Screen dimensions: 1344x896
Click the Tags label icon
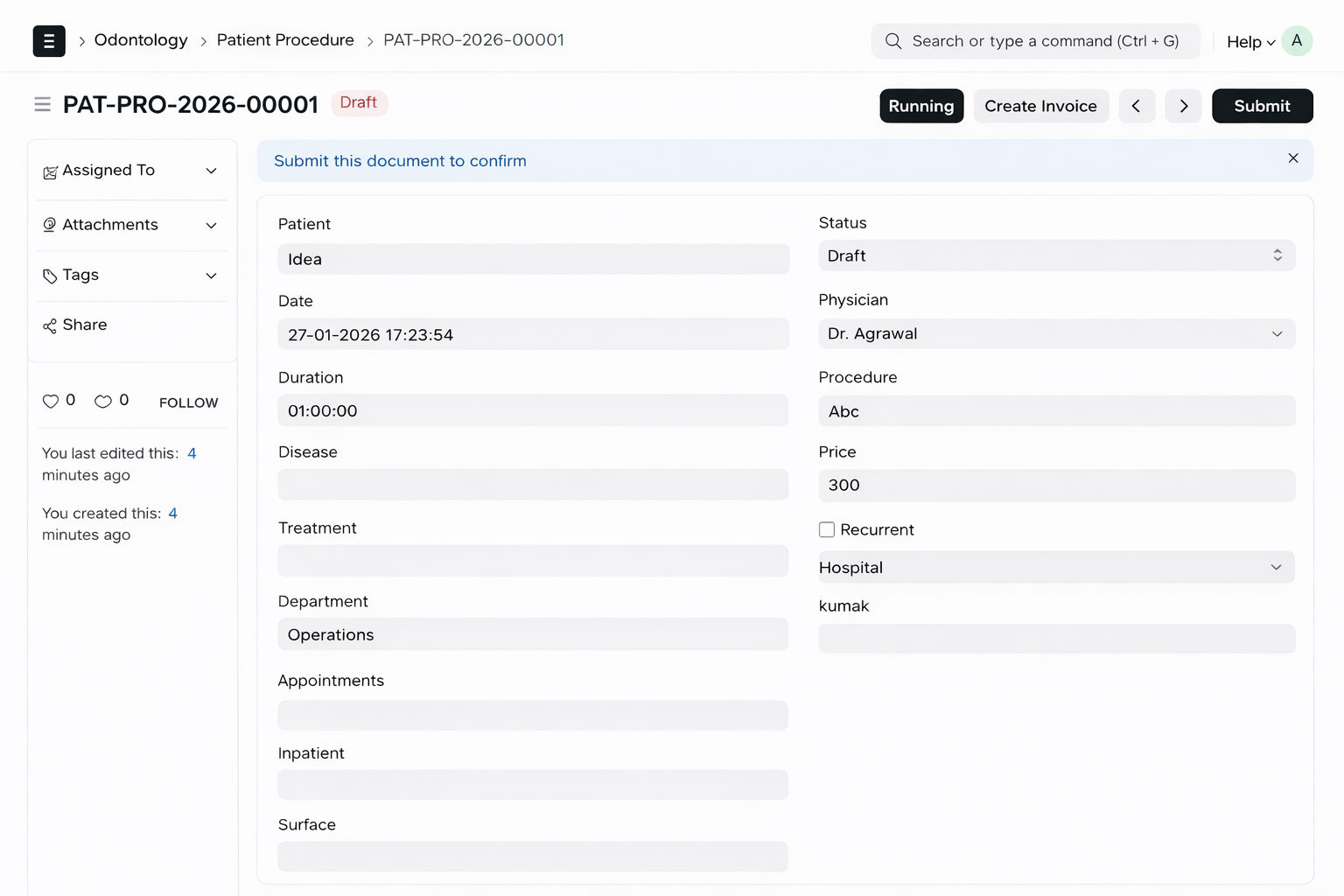tap(50, 276)
